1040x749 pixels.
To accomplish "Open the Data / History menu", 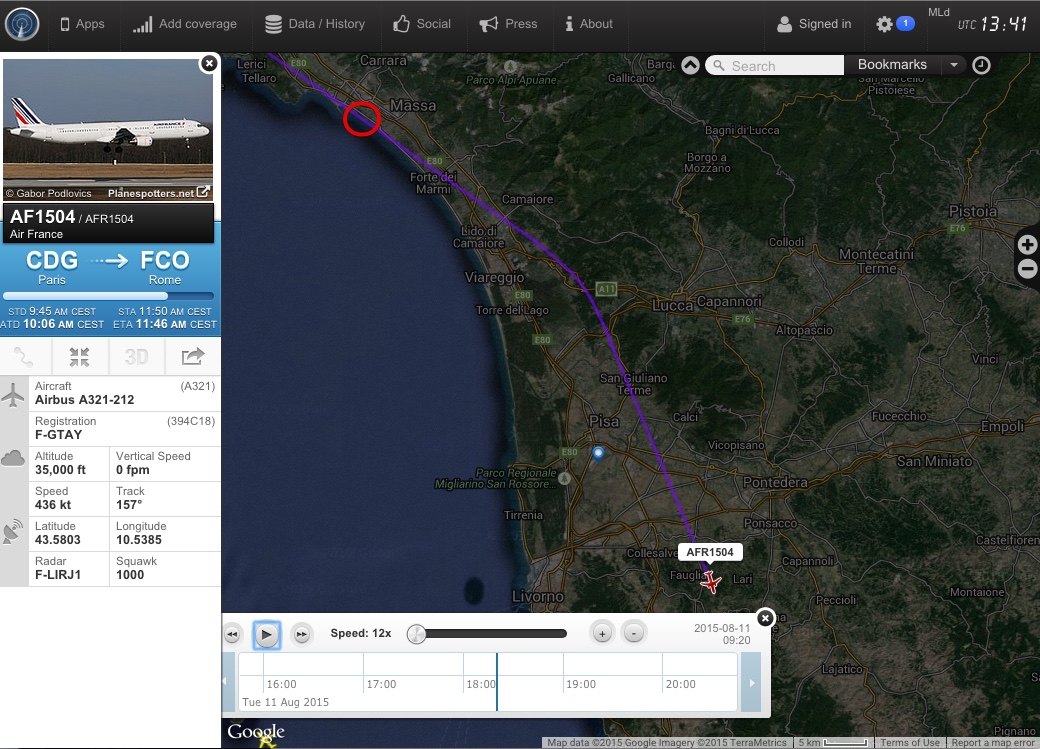I will (x=315, y=24).
